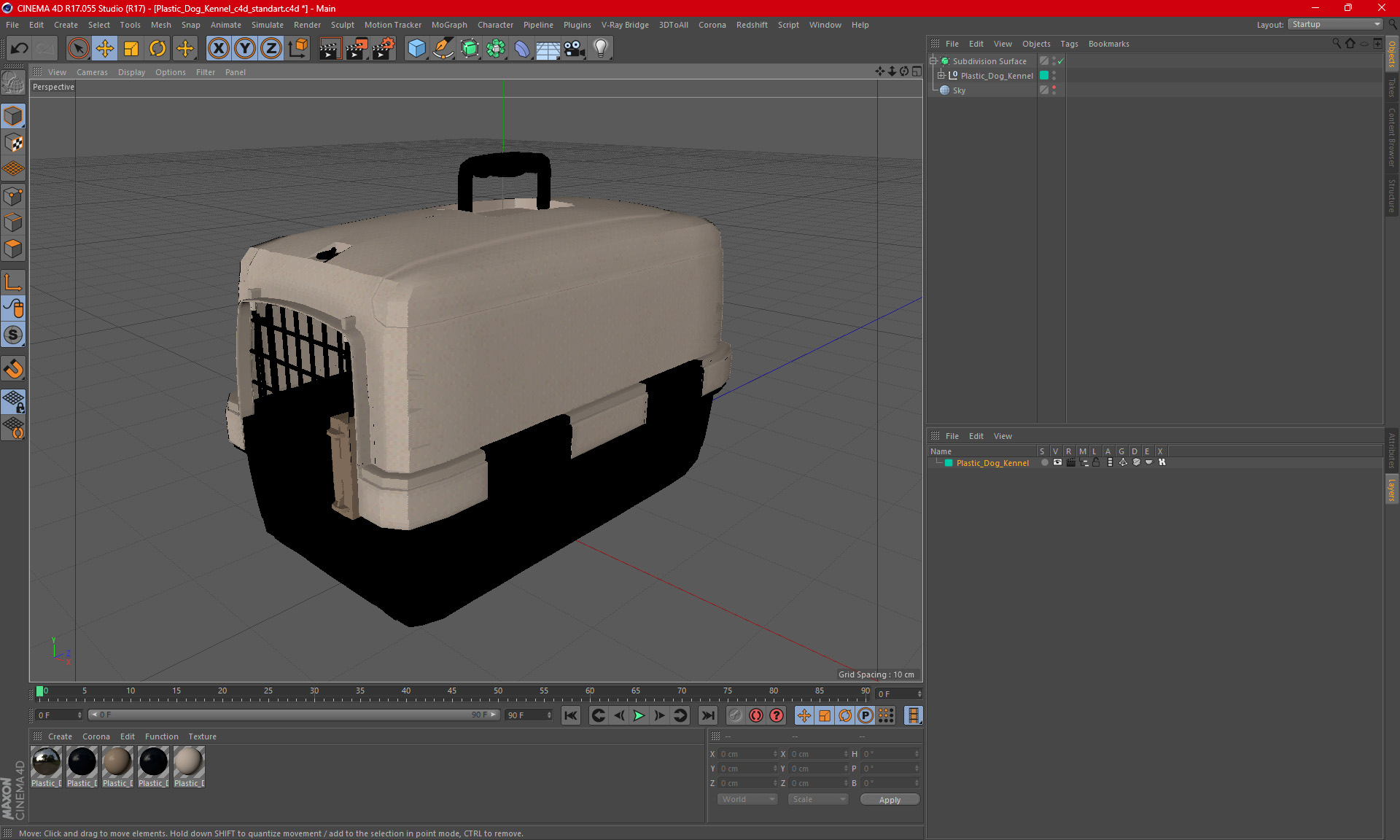Toggle solo dot for Plastic_Dog_Kennel layer
This screenshot has width=1400, height=840.
pyautogui.click(x=1044, y=462)
